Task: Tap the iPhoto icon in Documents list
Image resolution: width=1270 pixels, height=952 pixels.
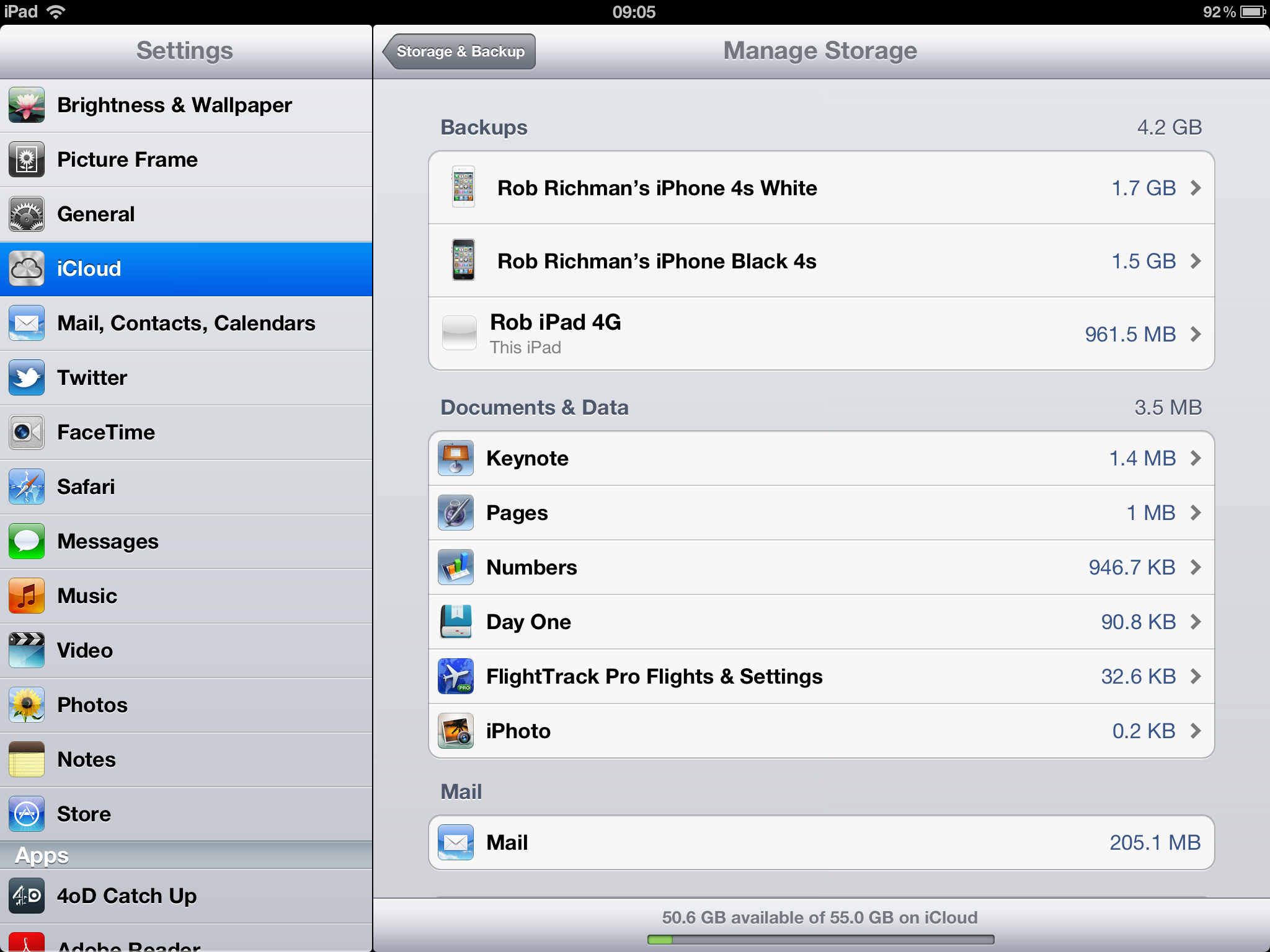Action: (456, 731)
